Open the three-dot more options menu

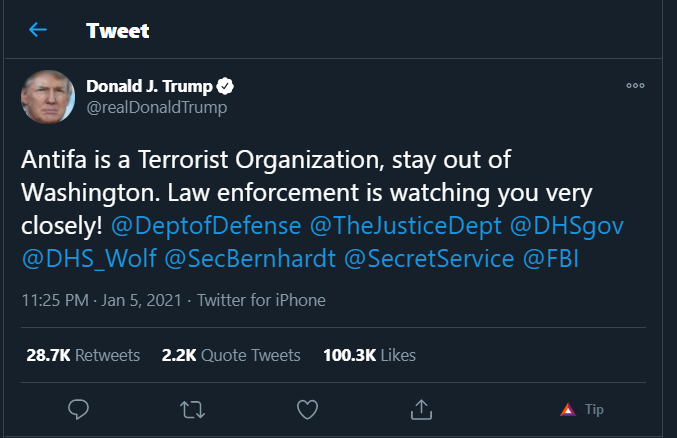click(x=635, y=86)
